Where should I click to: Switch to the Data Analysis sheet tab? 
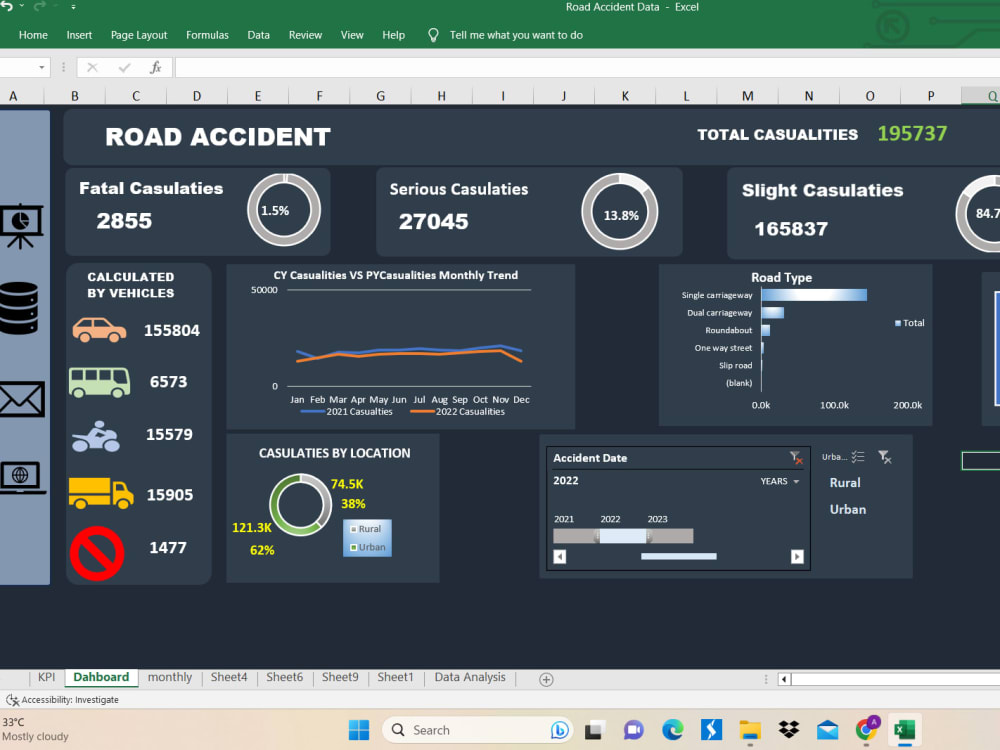[x=470, y=677]
